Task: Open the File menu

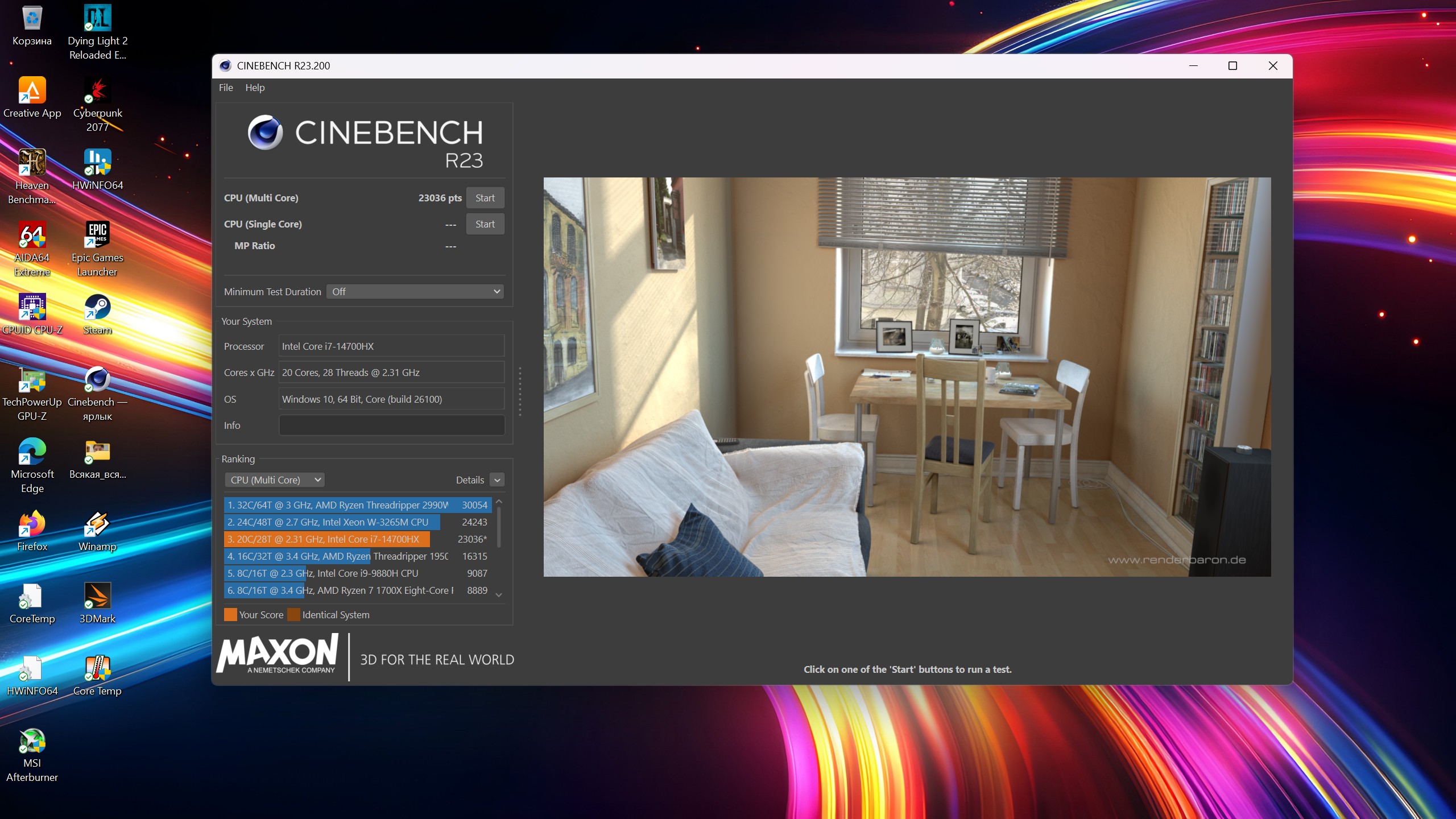Action: pos(226,88)
